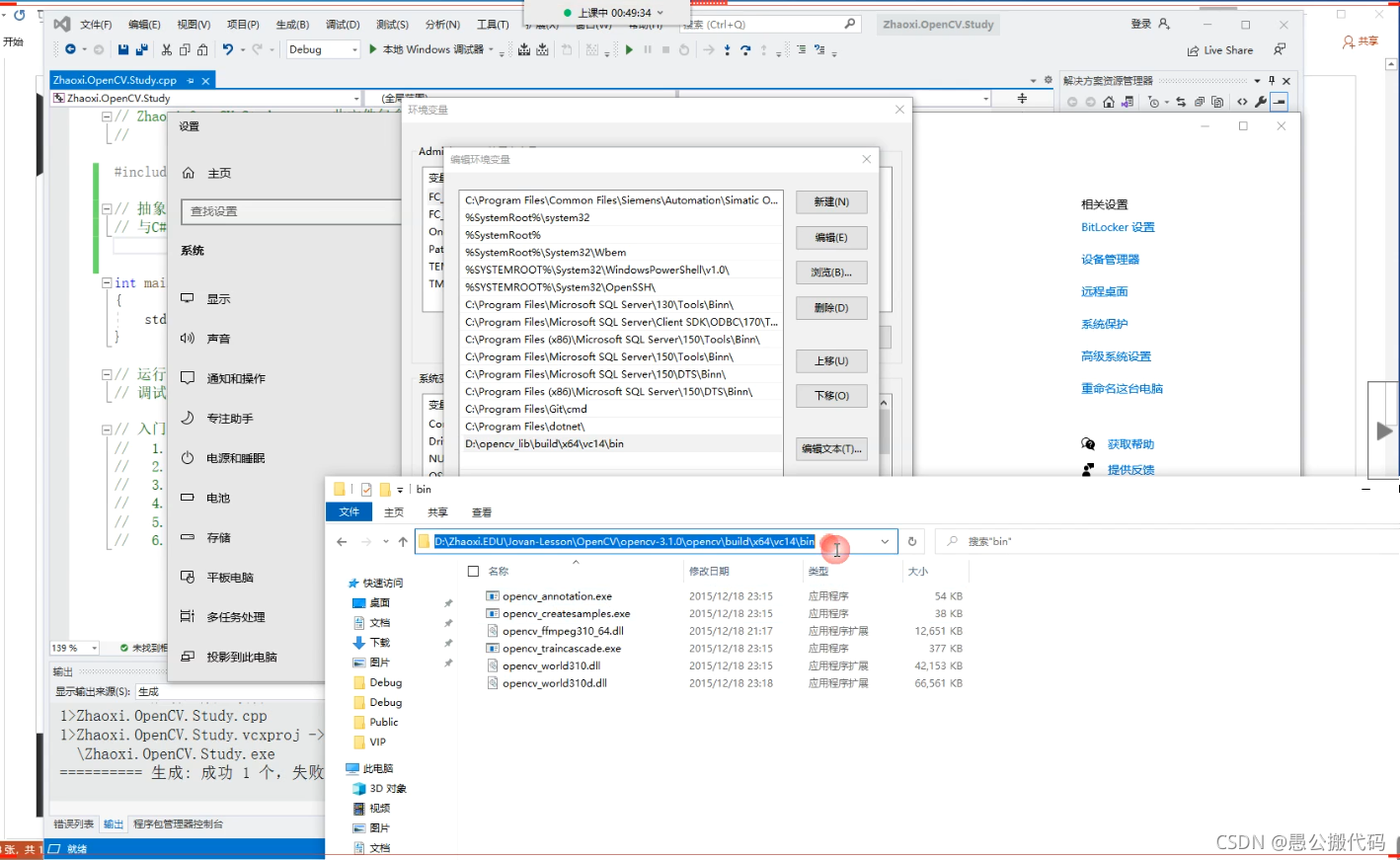Viewport: 1400px width, 860px height.
Task: Open the 高级系统设置 link
Action: (1116, 356)
